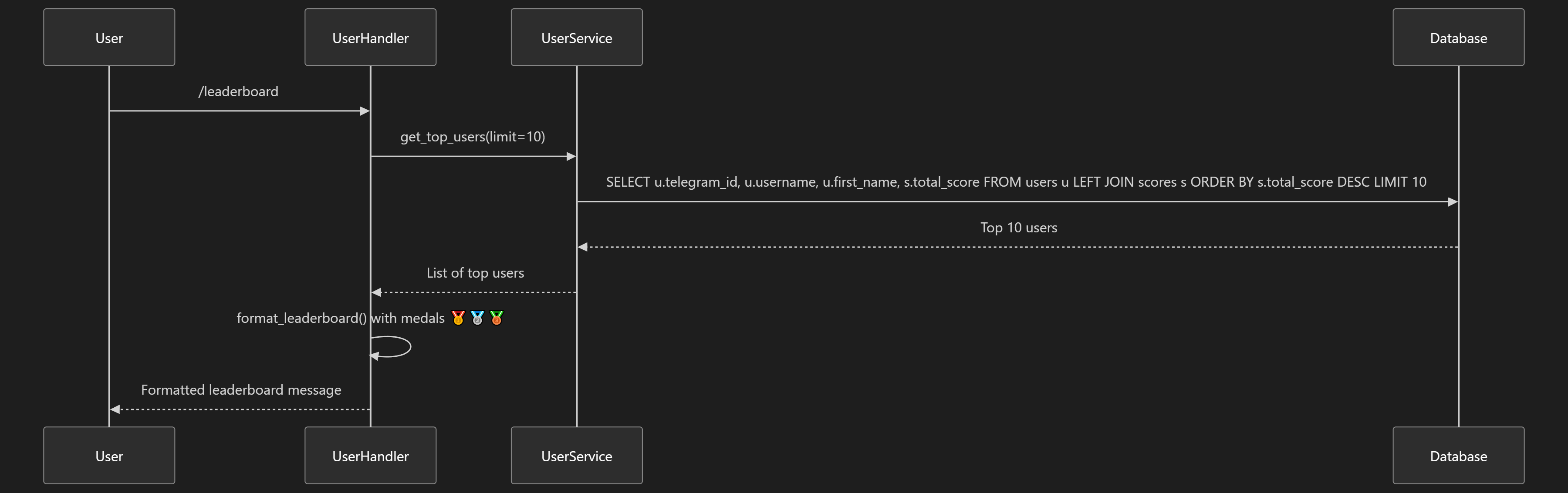Click the bottom UserService participant box

576,455
